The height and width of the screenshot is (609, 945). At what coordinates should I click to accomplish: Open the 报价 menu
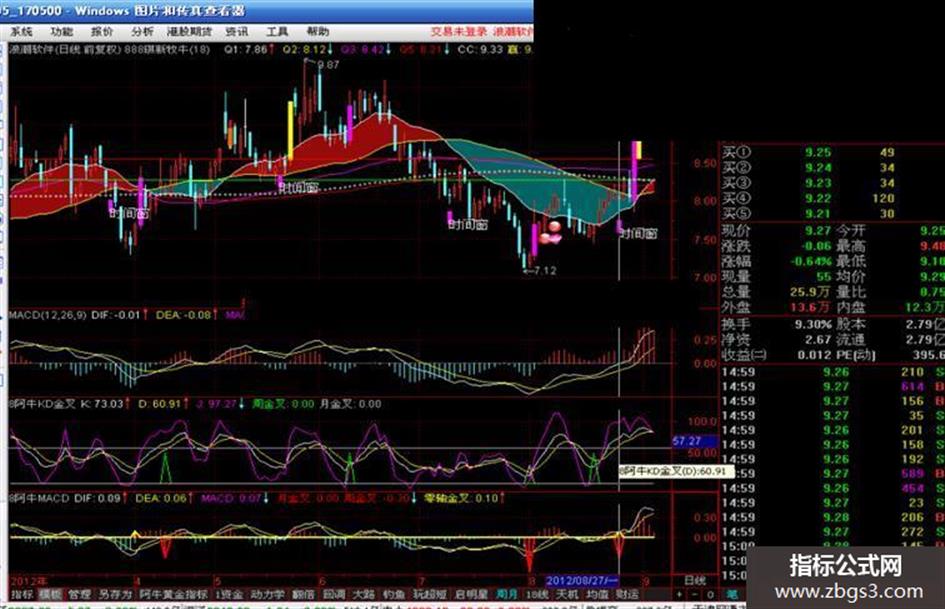coord(101,31)
